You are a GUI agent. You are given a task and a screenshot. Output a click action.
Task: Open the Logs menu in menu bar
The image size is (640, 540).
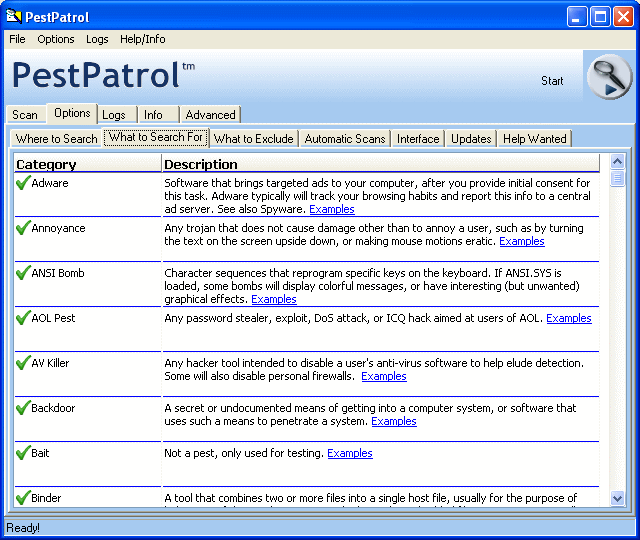click(x=97, y=39)
